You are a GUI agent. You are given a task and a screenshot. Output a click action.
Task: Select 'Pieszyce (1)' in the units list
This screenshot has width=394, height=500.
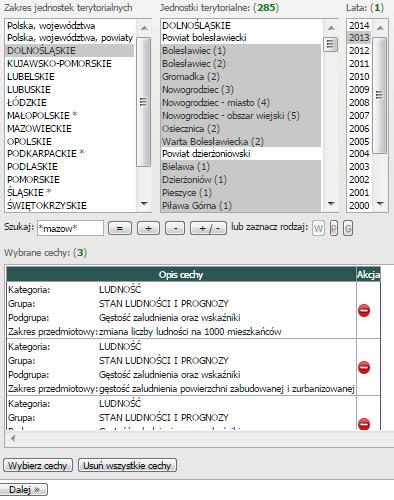coord(241,193)
